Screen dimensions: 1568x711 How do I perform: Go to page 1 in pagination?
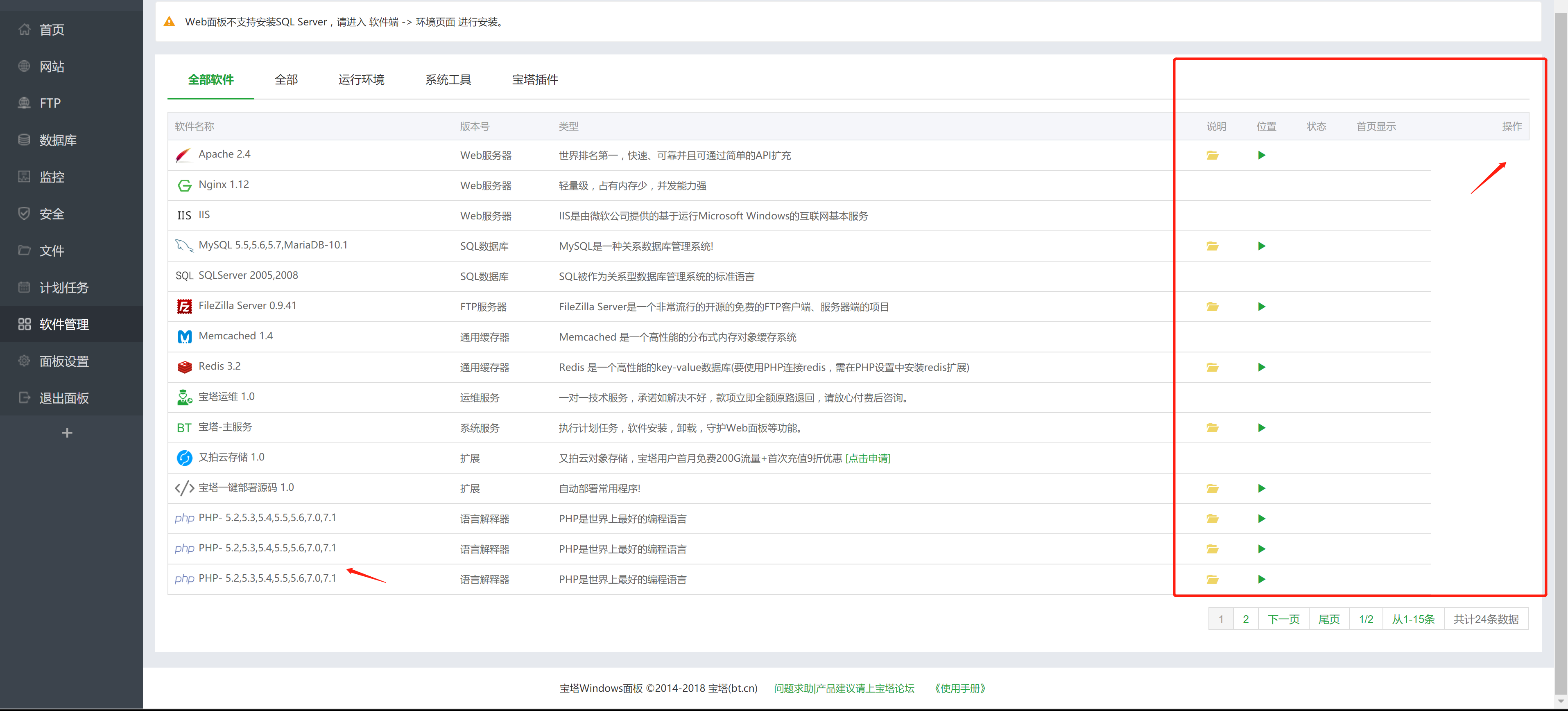click(x=1220, y=618)
